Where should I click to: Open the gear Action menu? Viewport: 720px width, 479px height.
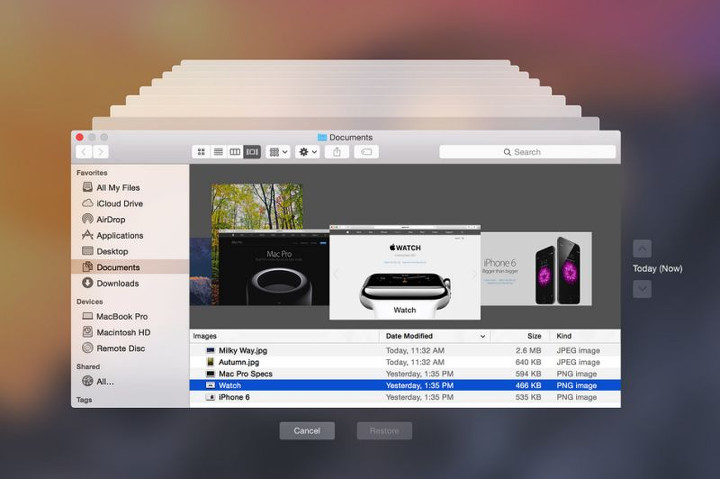tap(308, 152)
